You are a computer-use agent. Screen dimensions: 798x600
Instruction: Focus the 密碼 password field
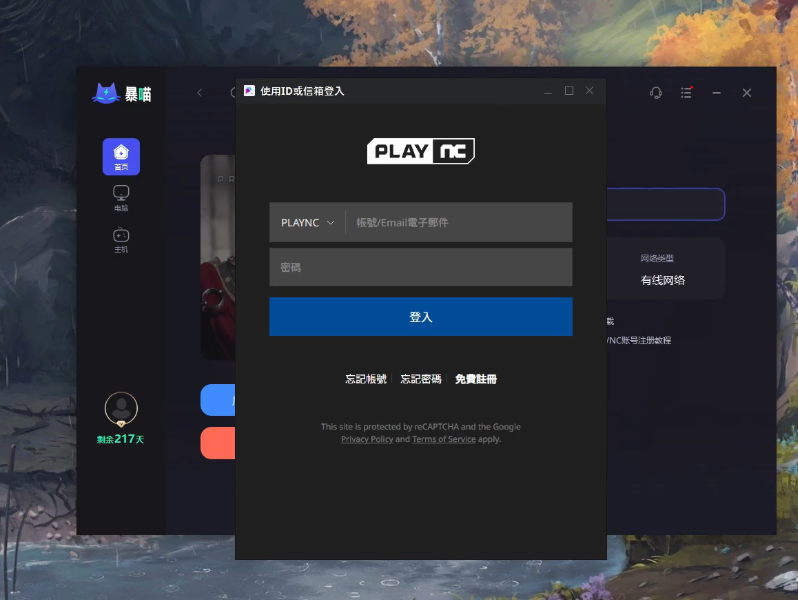pyautogui.click(x=421, y=267)
